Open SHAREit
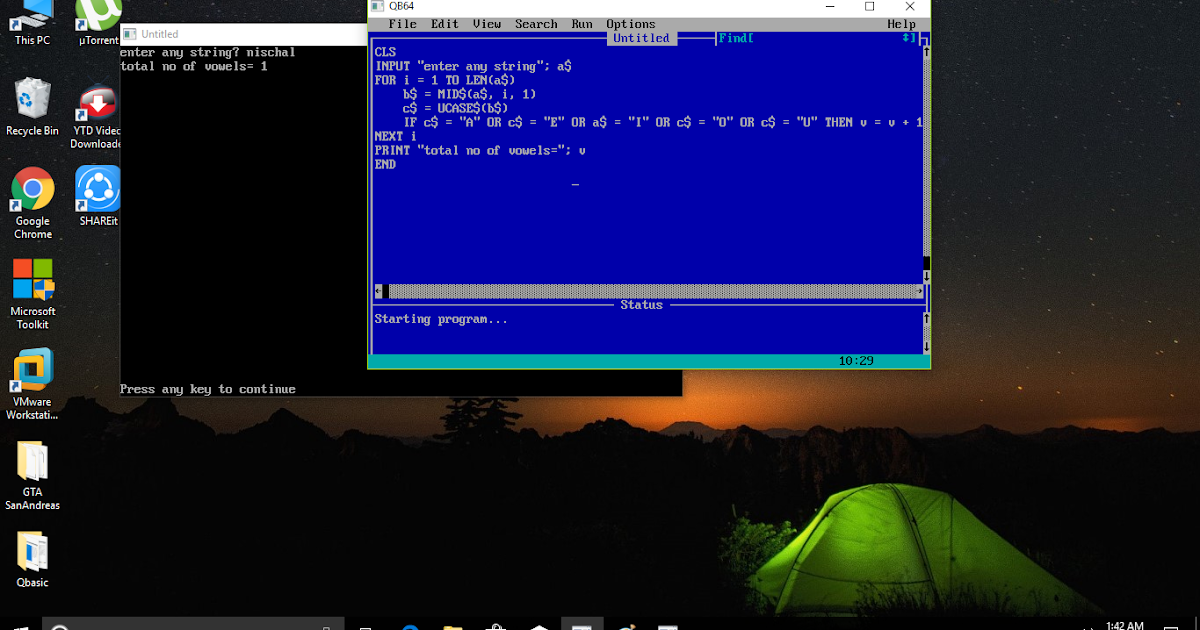The height and width of the screenshot is (630, 1200). (x=96, y=189)
